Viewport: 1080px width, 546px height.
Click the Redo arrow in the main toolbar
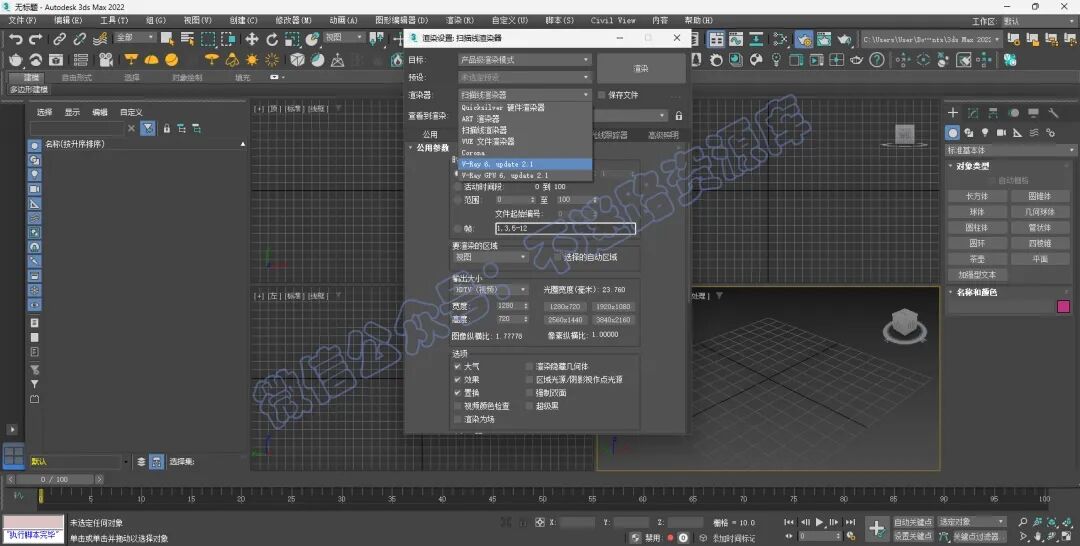point(36,39)
